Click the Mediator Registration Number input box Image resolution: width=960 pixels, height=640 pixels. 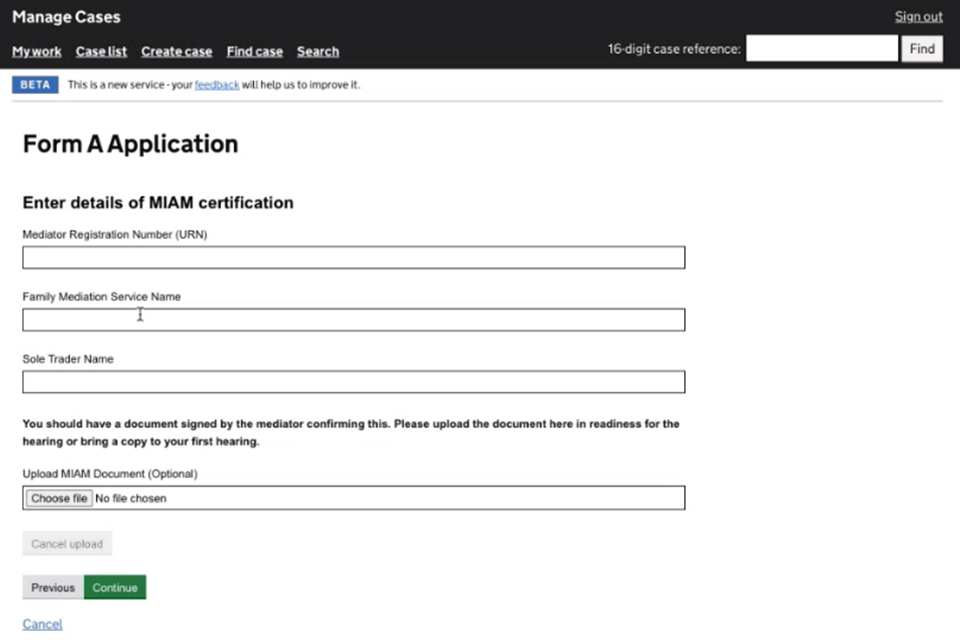[353, 258]
